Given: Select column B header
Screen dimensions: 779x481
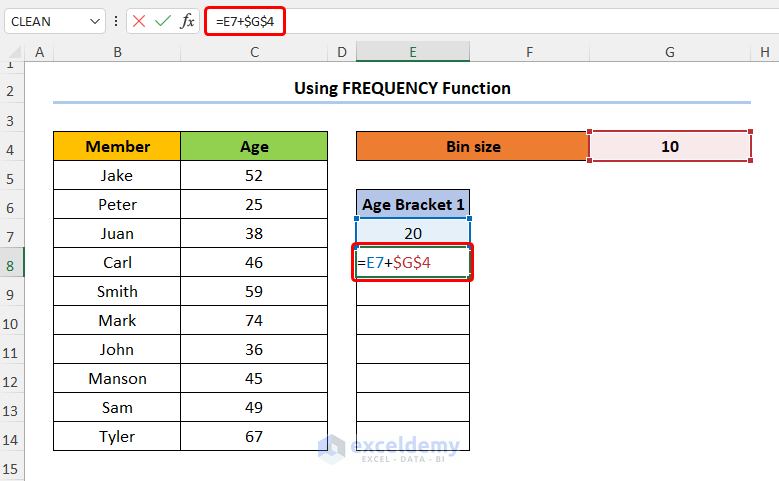Looking at the screenshot, I should 117,52.
